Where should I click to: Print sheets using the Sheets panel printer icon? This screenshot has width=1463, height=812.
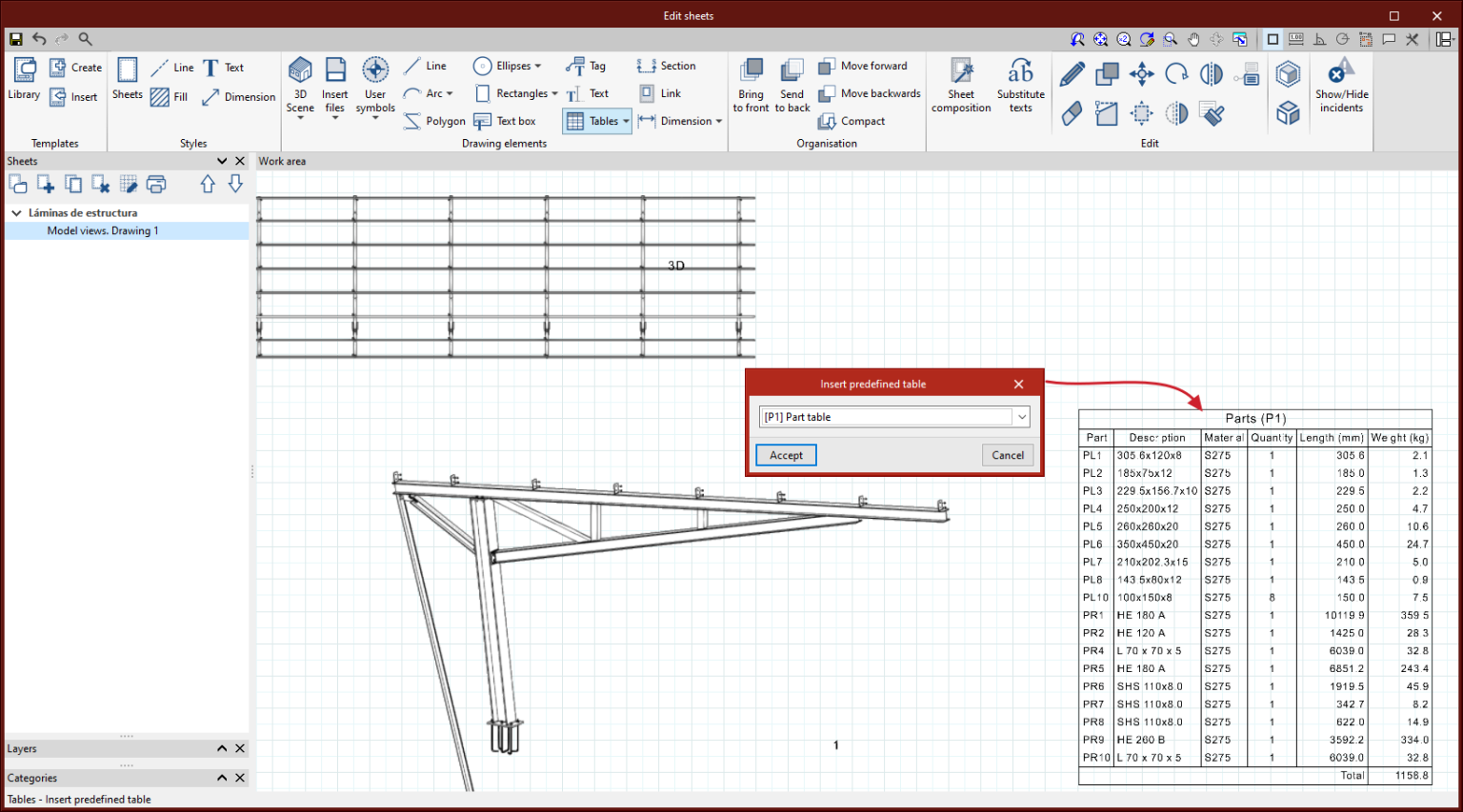[x=156, y=184]
